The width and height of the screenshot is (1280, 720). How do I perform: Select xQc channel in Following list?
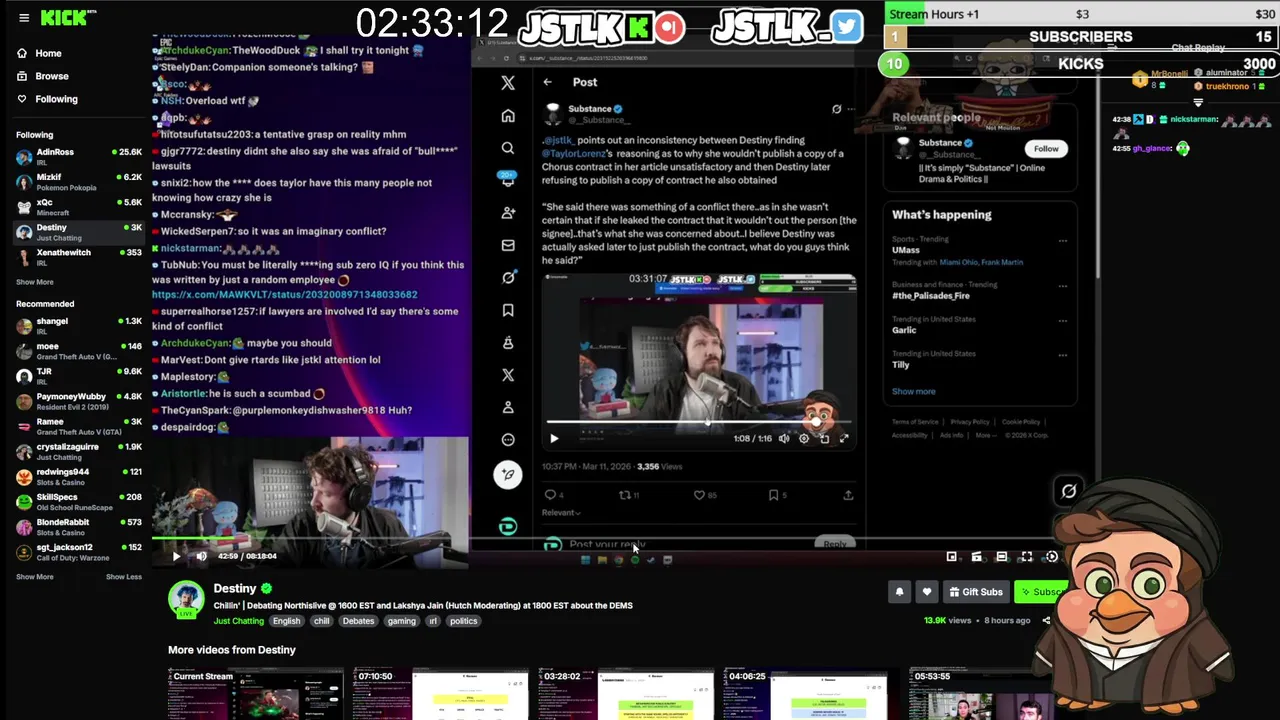click(x=79, y=207)
